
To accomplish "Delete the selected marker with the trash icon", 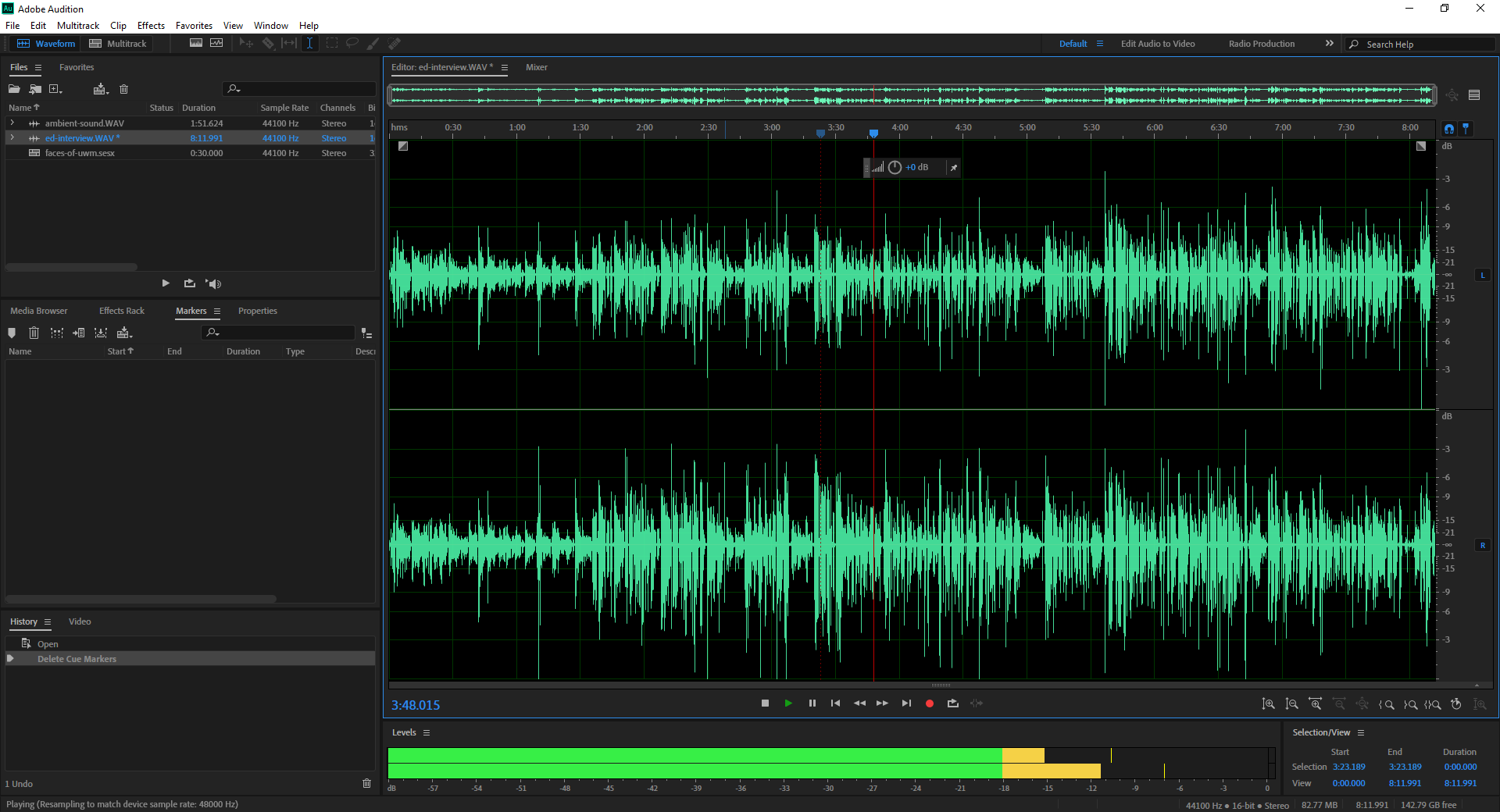I will [34, 333].
